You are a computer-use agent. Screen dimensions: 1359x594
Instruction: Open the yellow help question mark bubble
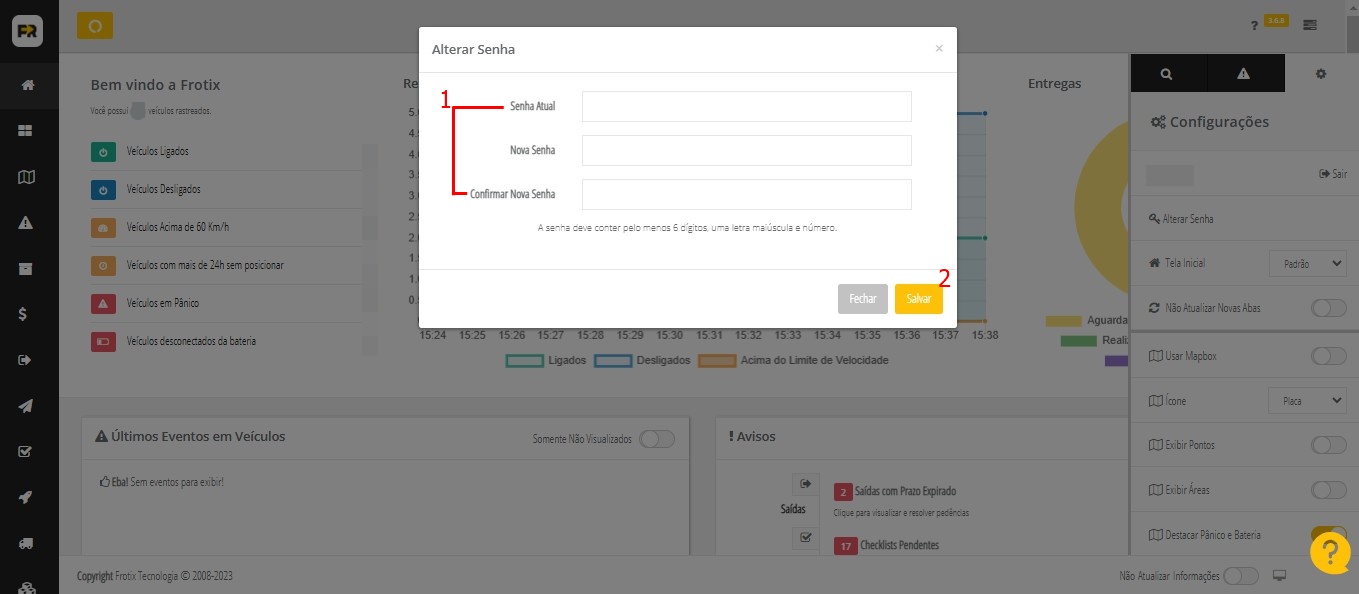click(1330, 553)
